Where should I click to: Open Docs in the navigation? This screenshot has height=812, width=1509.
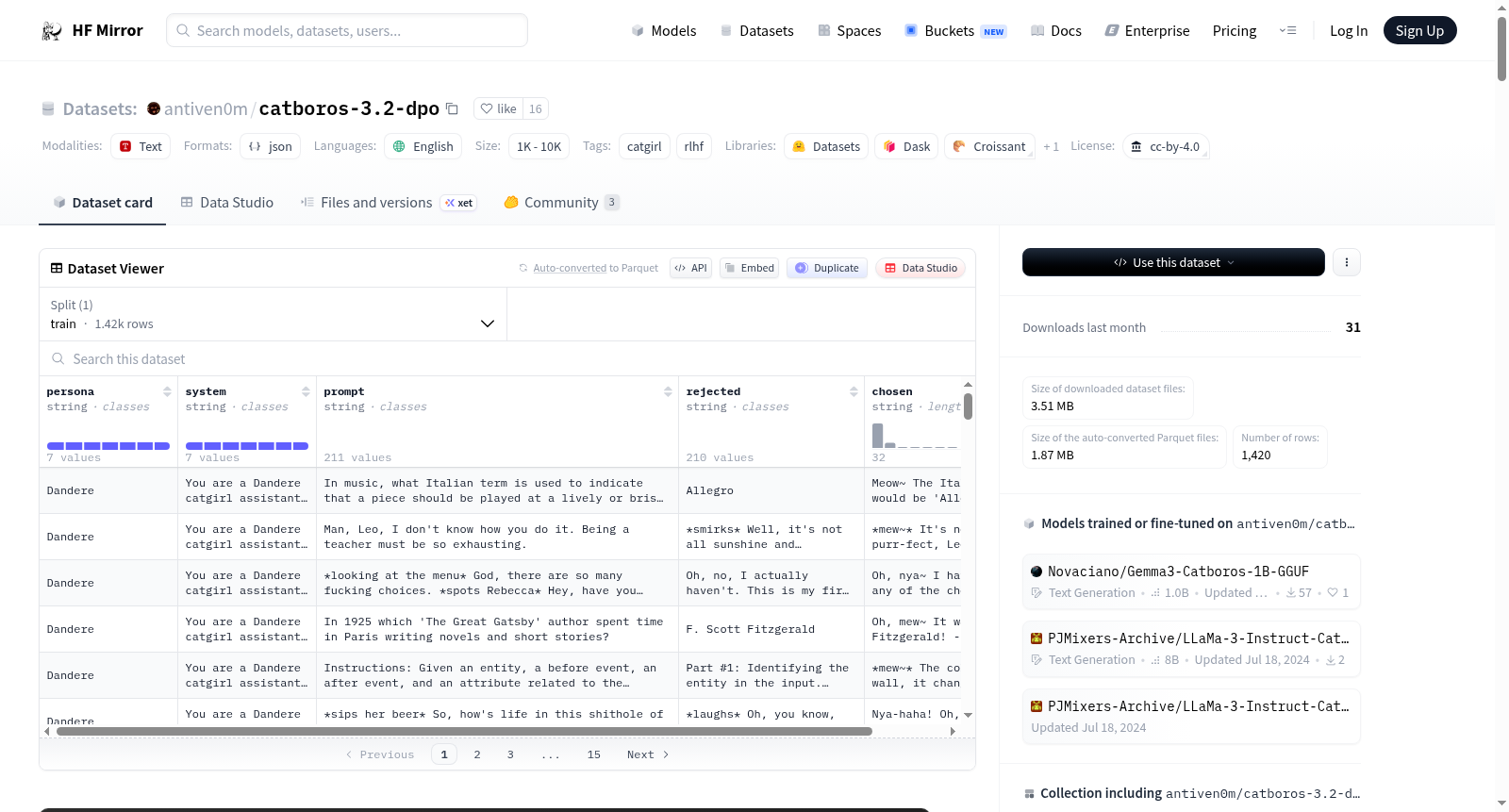[x=1056, y=31]
